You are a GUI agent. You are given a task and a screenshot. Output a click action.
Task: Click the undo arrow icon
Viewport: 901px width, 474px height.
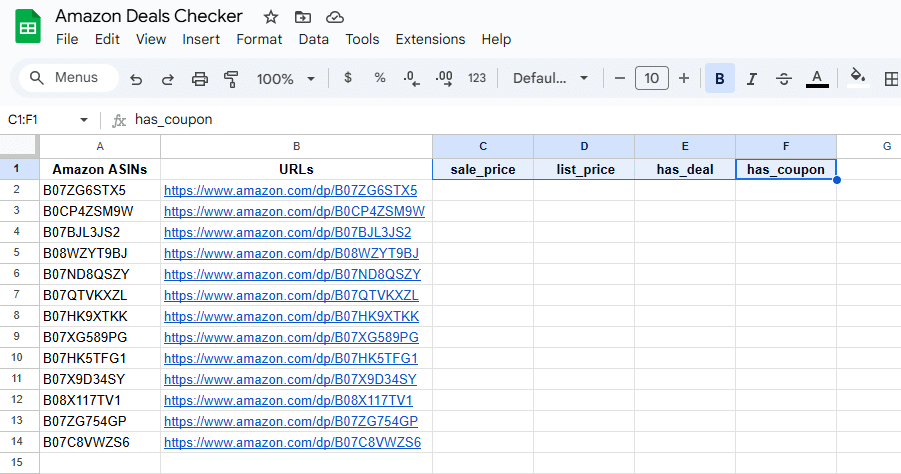(x=136, y=78)
